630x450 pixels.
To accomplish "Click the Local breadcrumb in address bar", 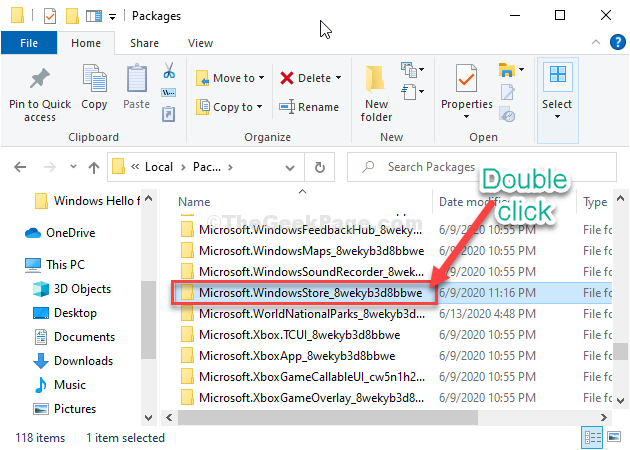I will tap(159, 167).
